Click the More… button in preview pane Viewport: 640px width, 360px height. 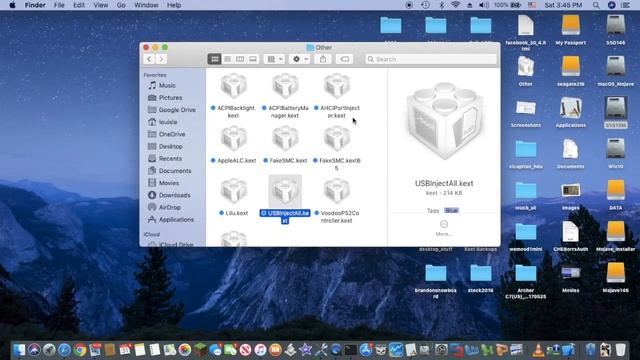coord(444,228)
